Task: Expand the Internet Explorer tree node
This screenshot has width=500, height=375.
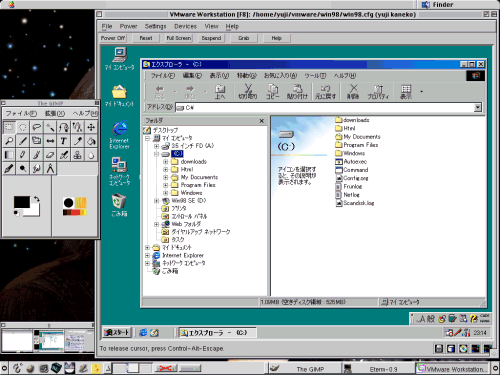Action: [147, 256]
